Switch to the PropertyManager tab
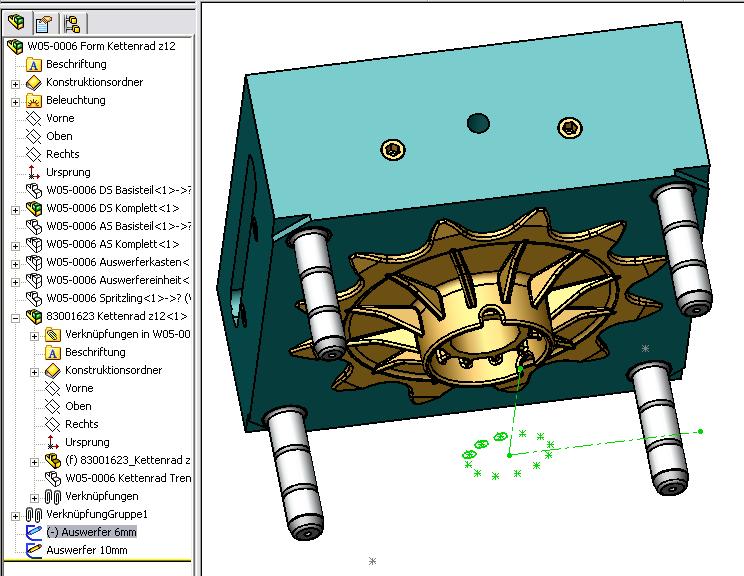Image resolution: width=744 pixels, height=576 pixels. click(44, 23)
